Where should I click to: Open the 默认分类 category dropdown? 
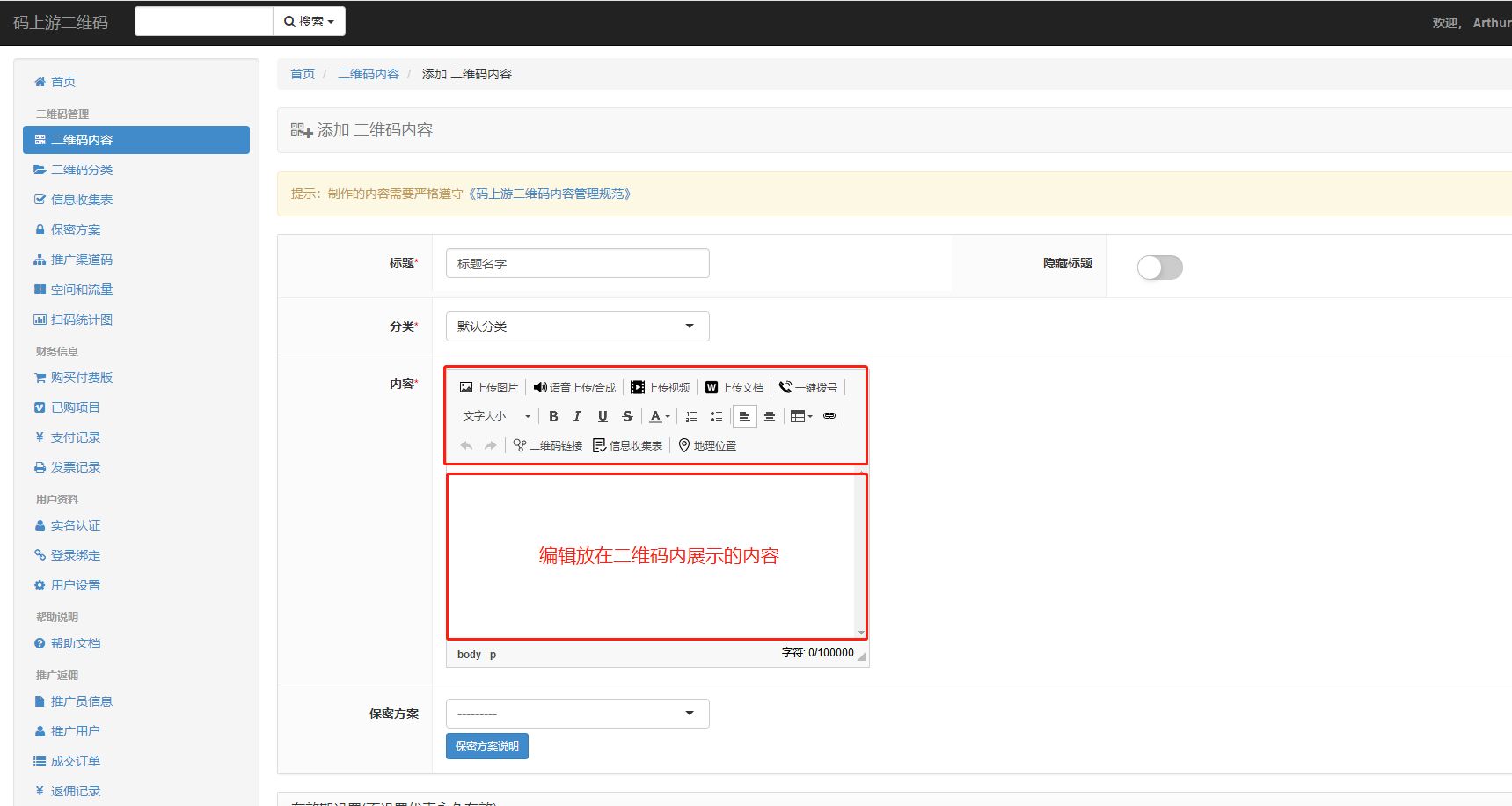(576, 326)
